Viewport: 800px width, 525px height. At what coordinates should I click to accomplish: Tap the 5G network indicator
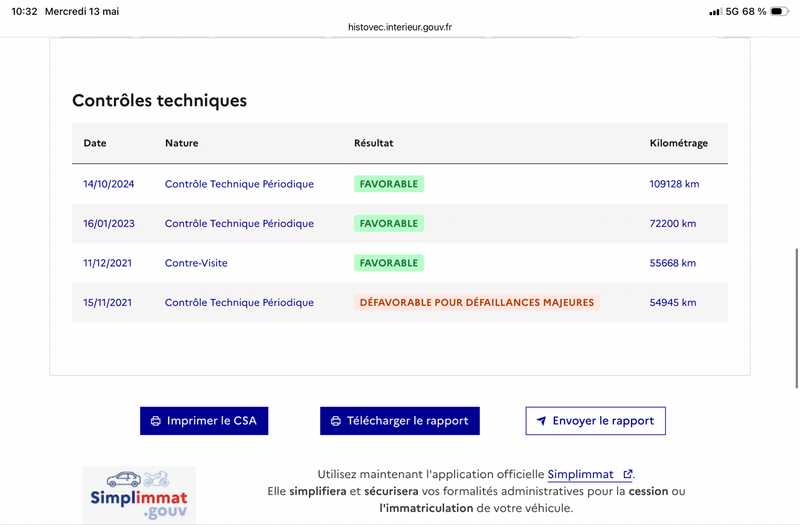coord(732,11)
